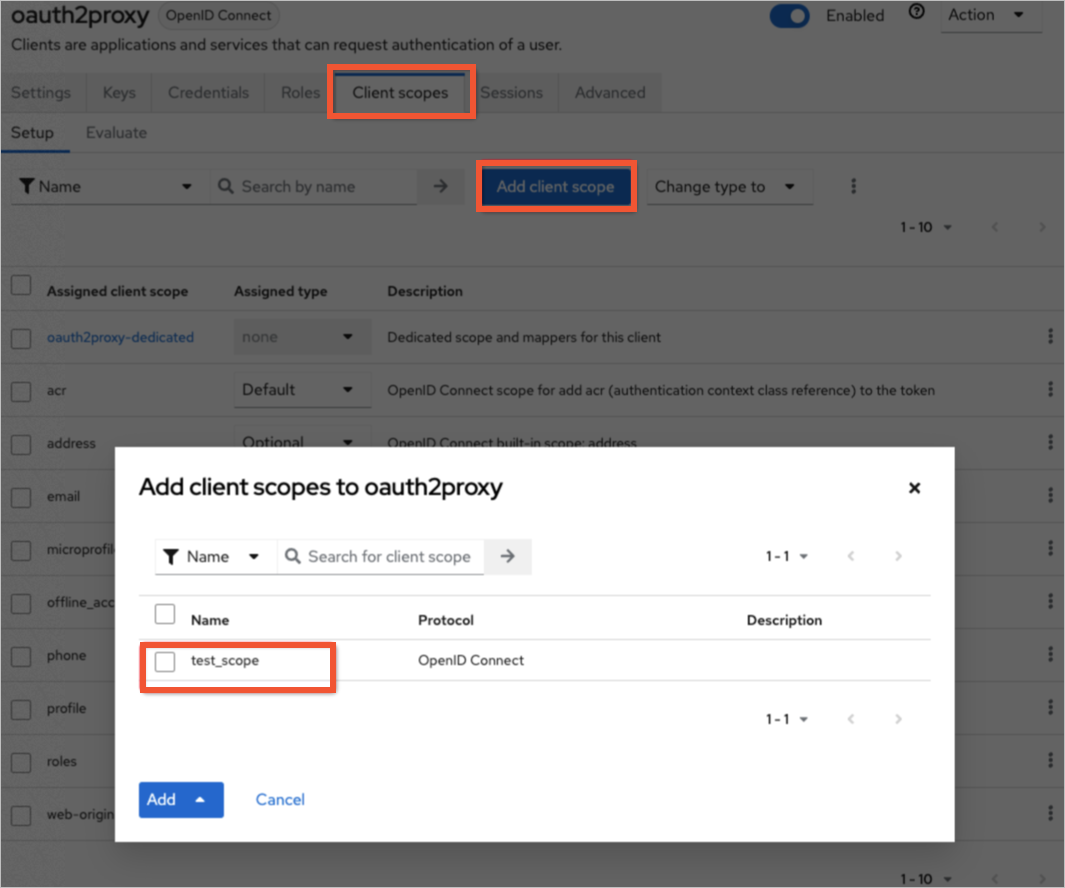This screenshot has height=888, width=1065.
Task: Open kebab menu for phone row
Action: click(x=1050, y=655)
